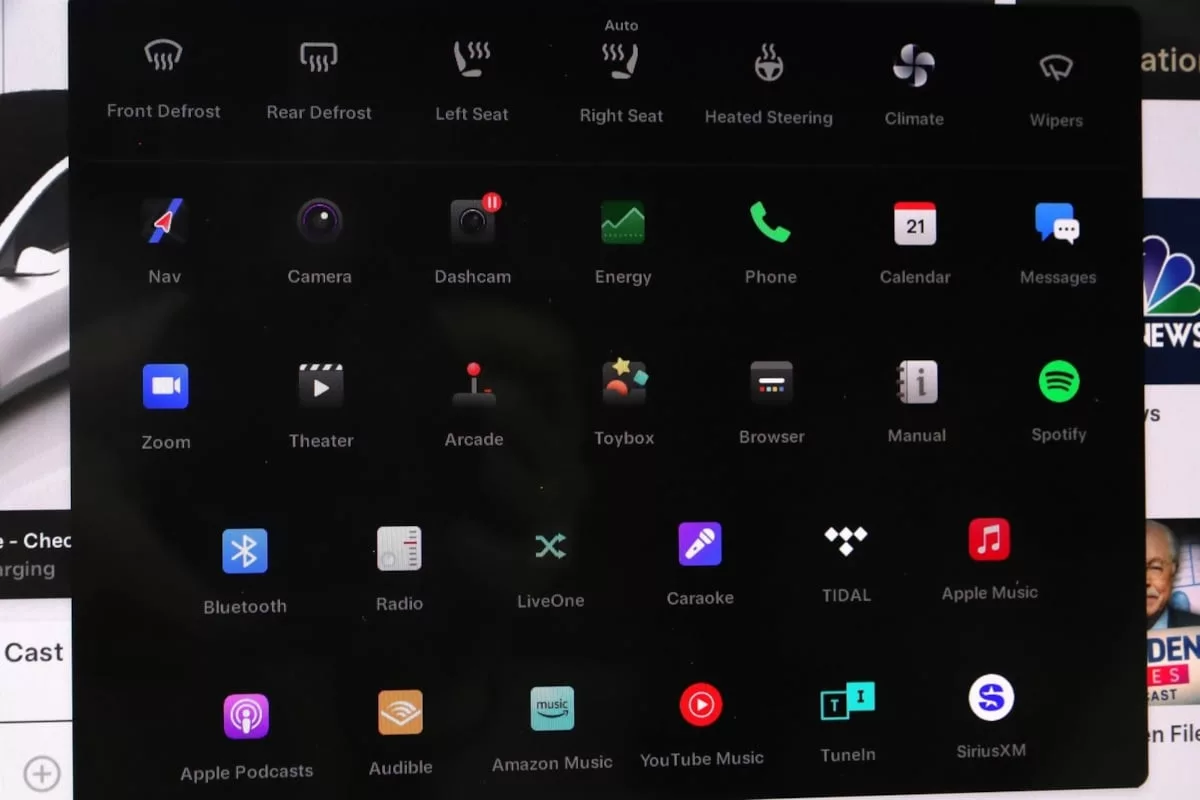Screen dimensions: 1200x800
Task: Open Wipers settings
Action: coord(1056,68)
